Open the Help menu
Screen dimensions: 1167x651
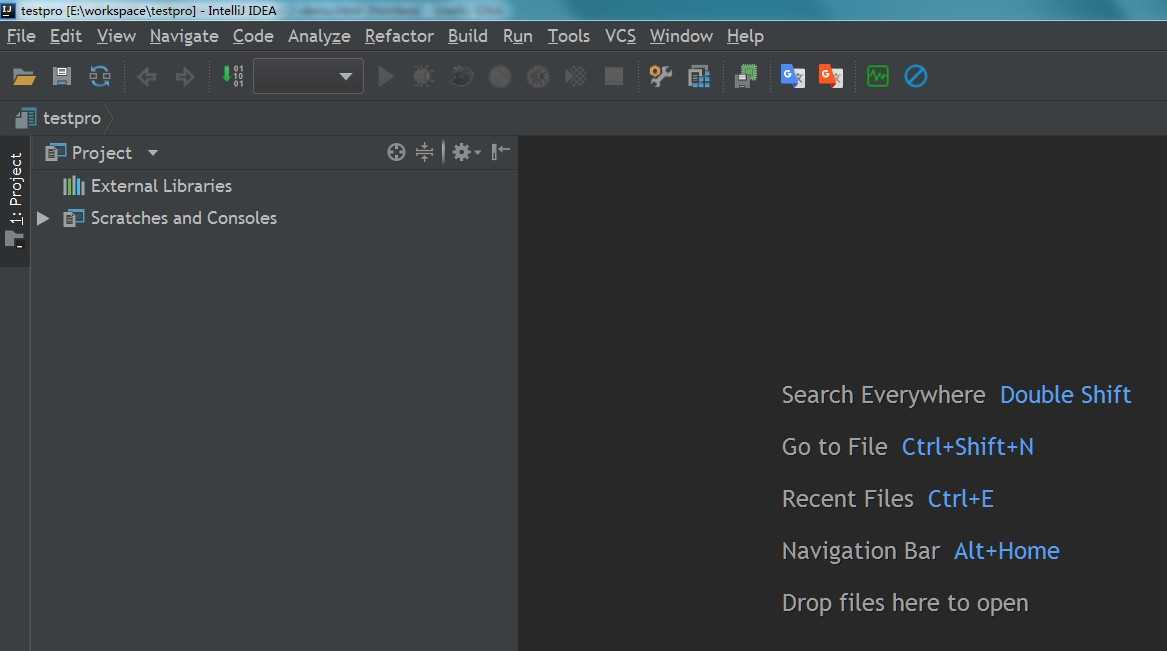[x=745, y=36]
